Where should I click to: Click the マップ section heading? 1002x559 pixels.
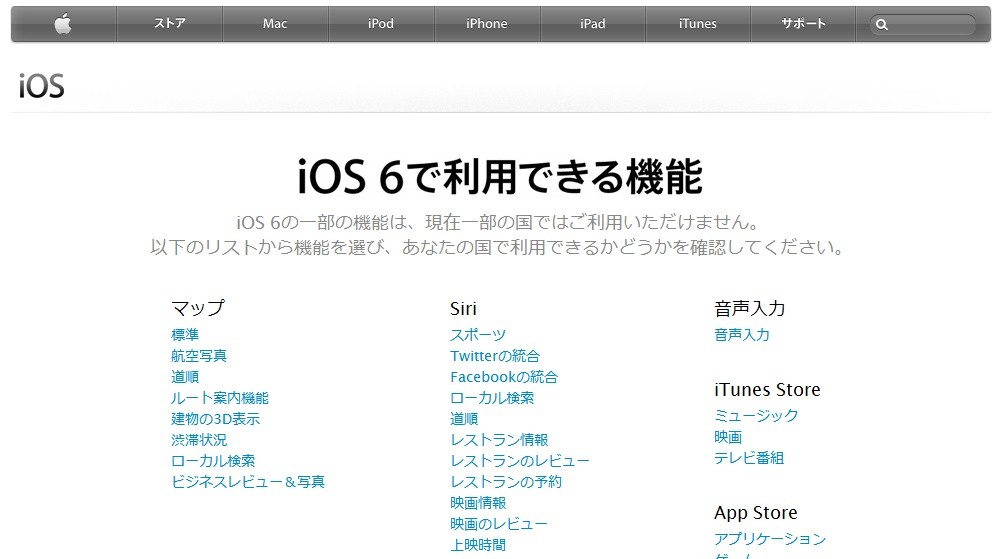coord(198,309)
